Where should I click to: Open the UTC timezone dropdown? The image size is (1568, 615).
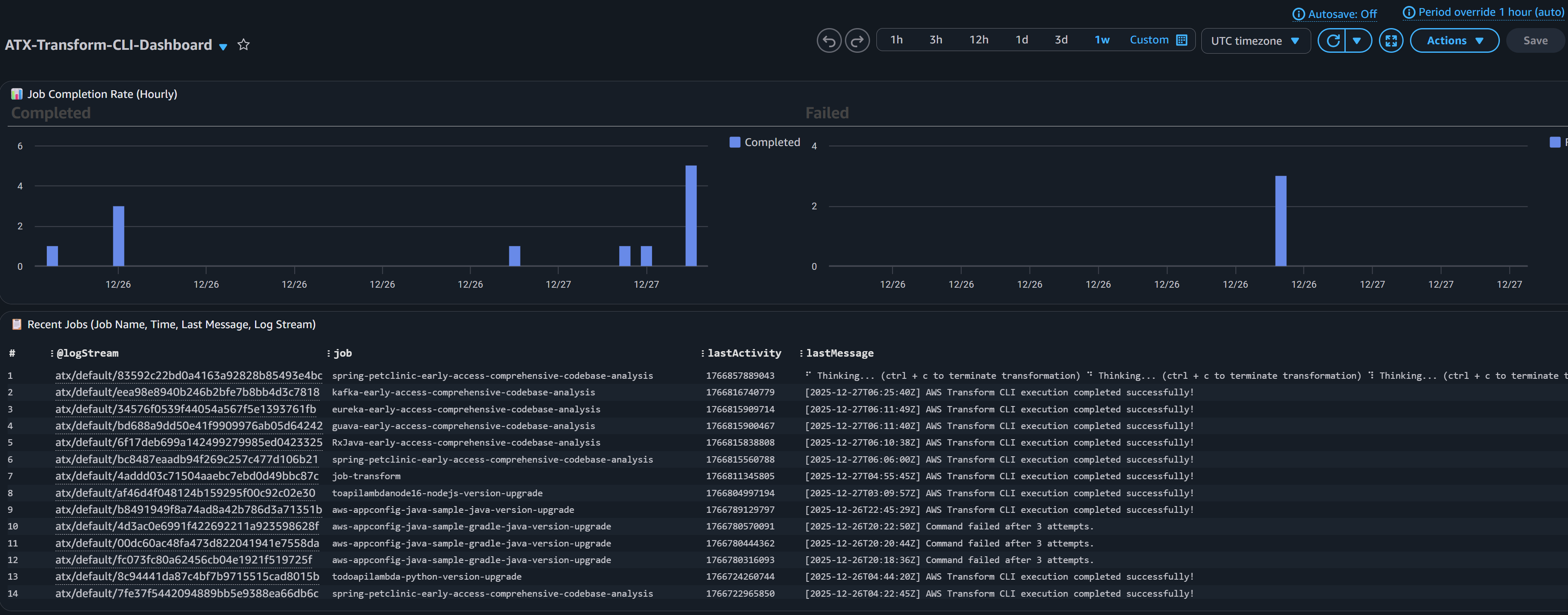pyautogui.click(x=1255, y=41)
